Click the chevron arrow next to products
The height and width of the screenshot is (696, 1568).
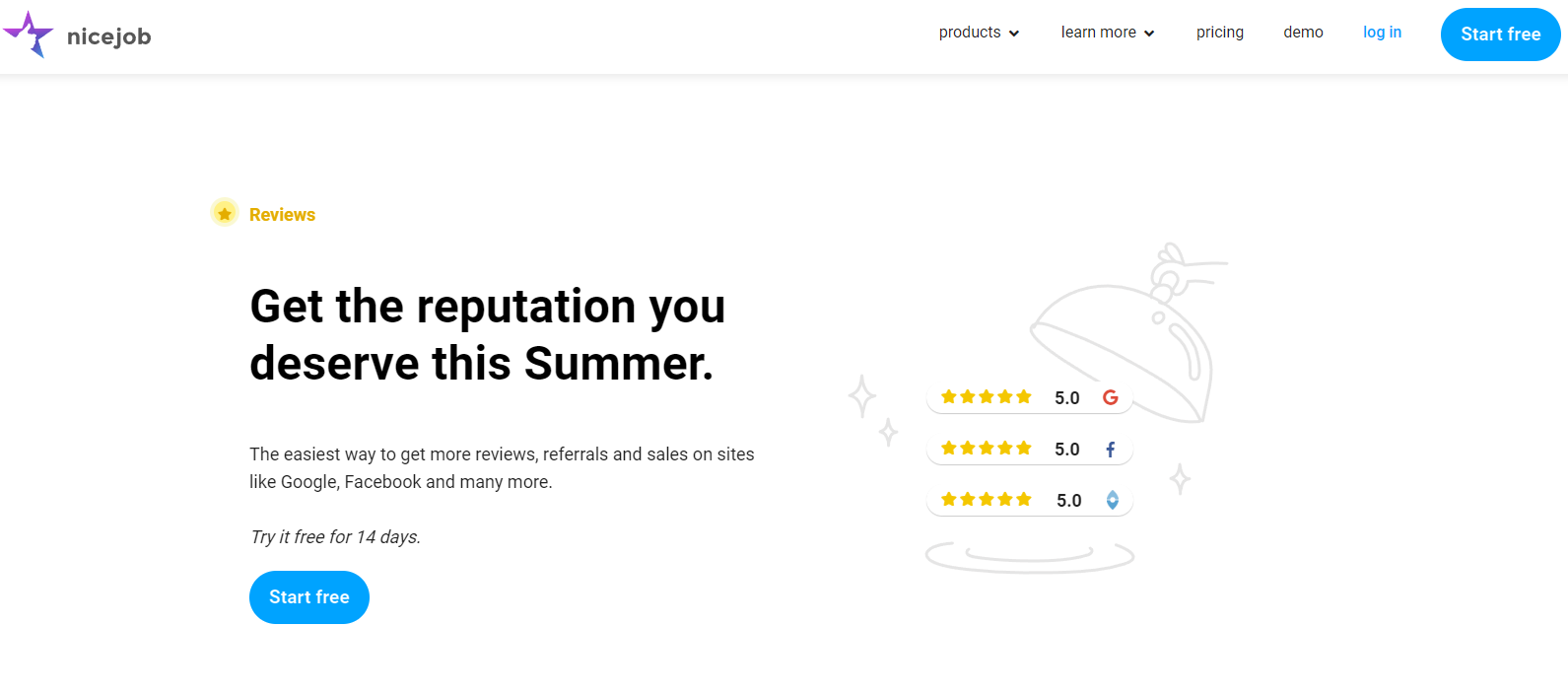click(1014, 33)
